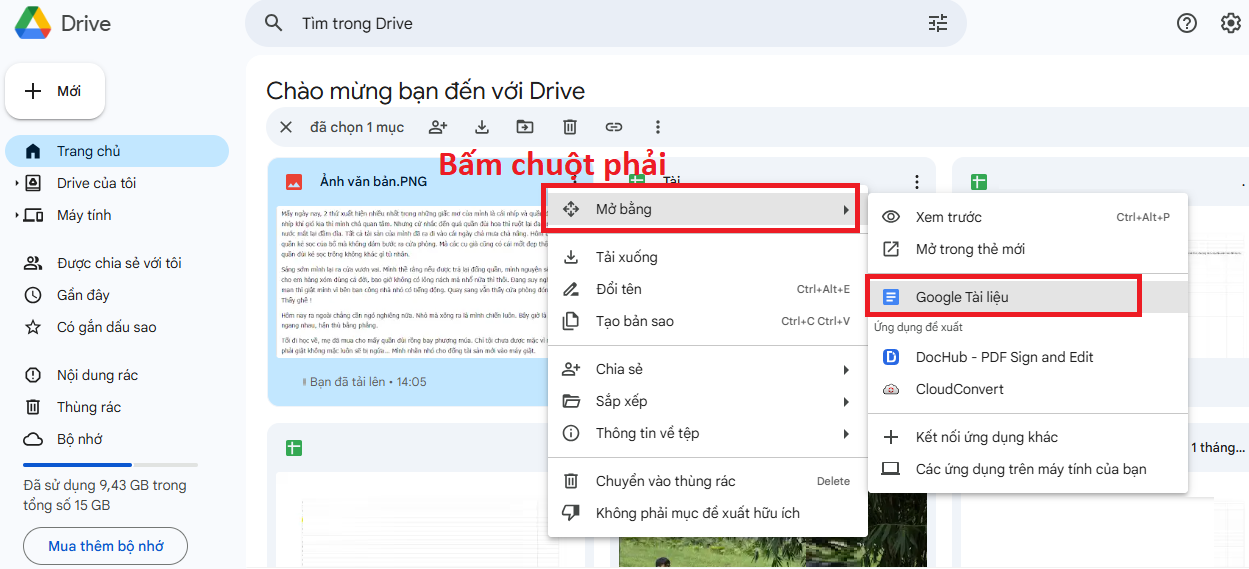Image resolution: width=1249 pixels, height=569 pixels.
Task: Click the Mới new button
Action: [x=55, y=91]
